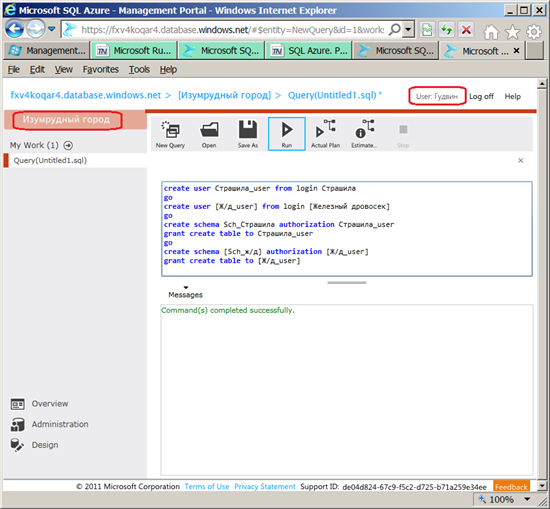Show the Actual Plan
The width and height of the screenshot is (550, 509).
click(x=326, y=134)
